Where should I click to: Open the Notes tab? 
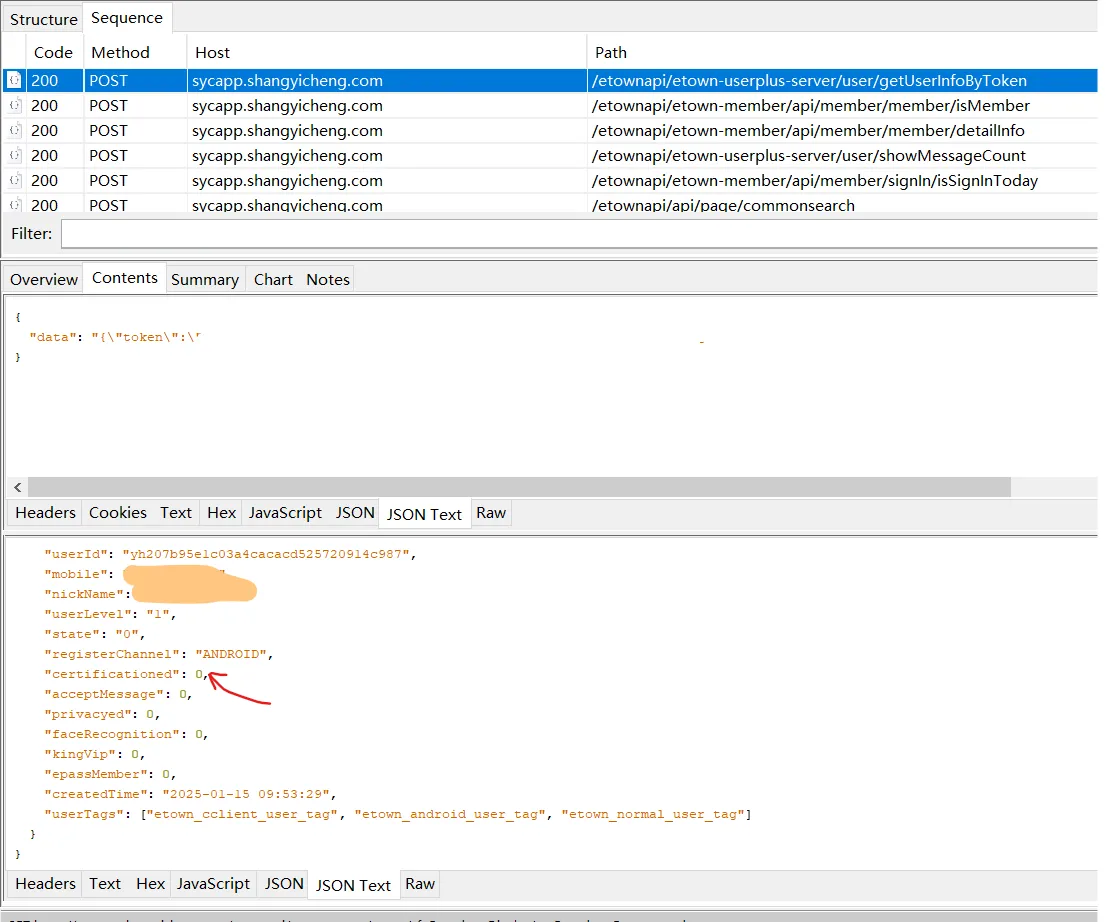[328, 280]
